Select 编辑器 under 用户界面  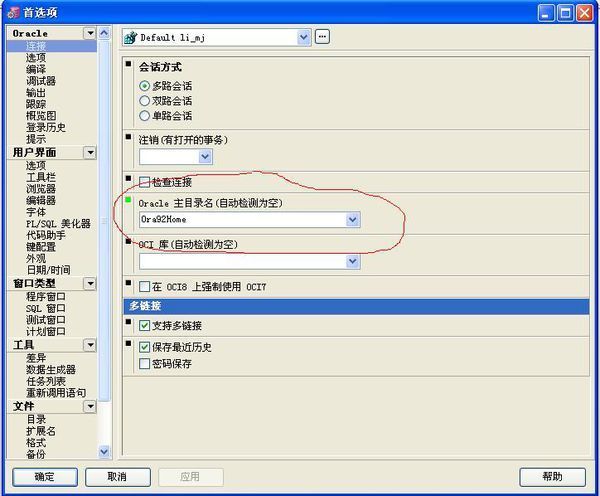(x=41, y=200)
